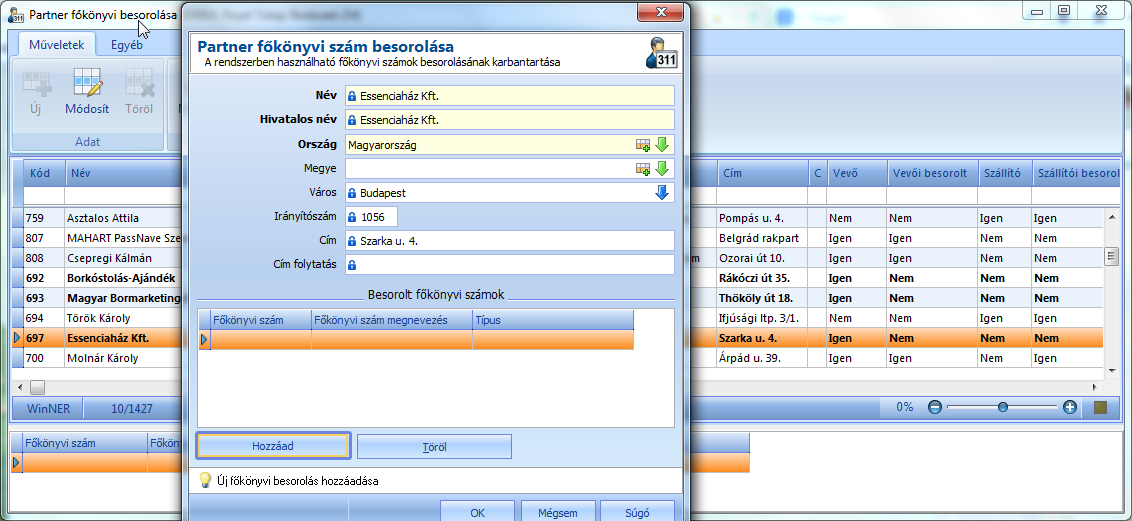Click the zoom out minus icon
The image size is (1132, 521).
pos(935,407)
